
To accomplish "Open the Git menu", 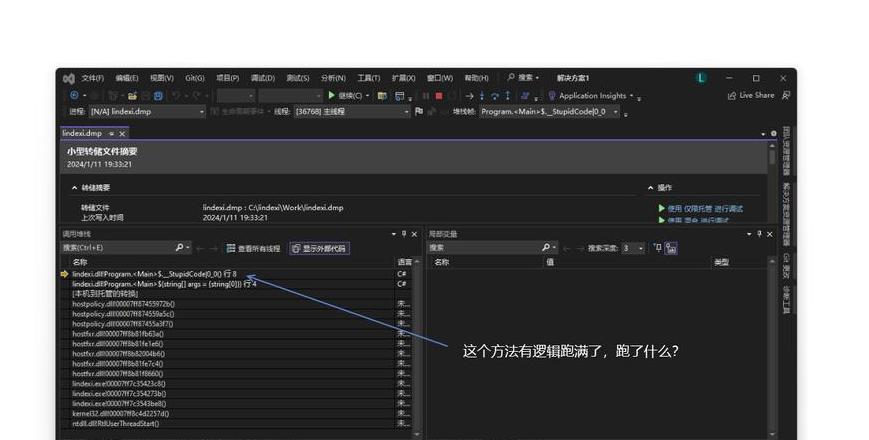I will point(195,78).
